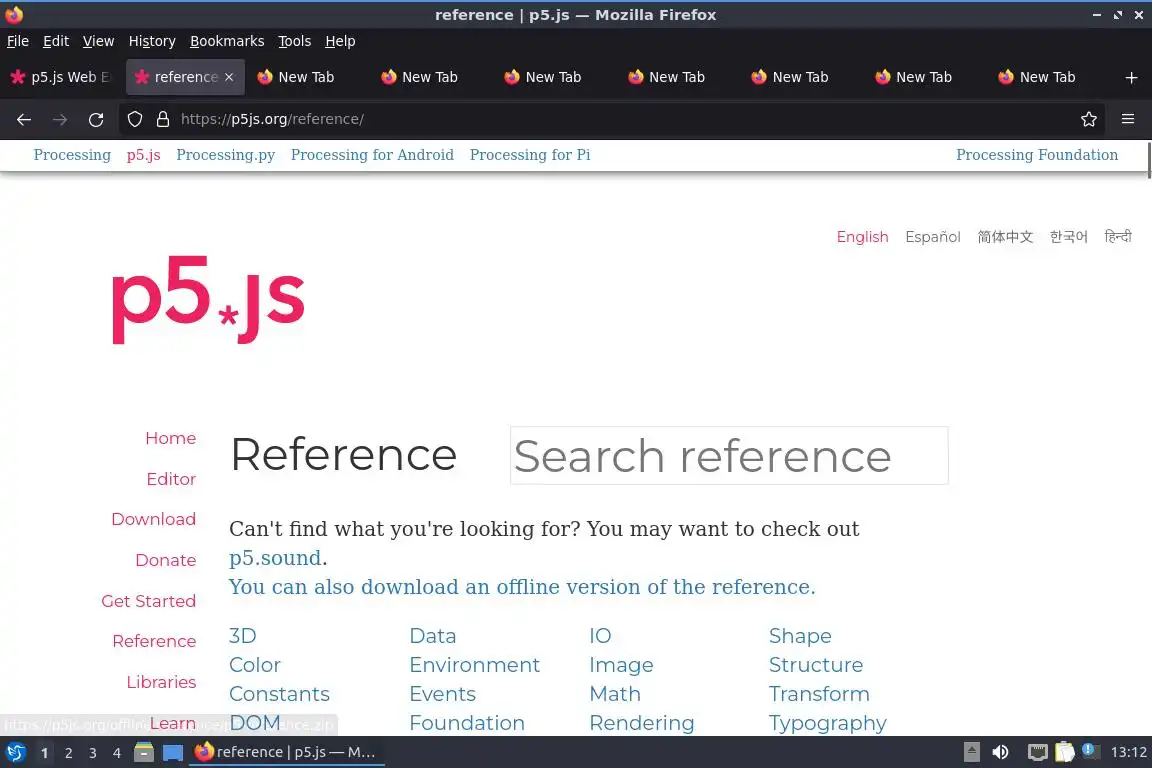Open the file manager from the taskbar
Screen dimensions: 1152x768
point(144,752)
